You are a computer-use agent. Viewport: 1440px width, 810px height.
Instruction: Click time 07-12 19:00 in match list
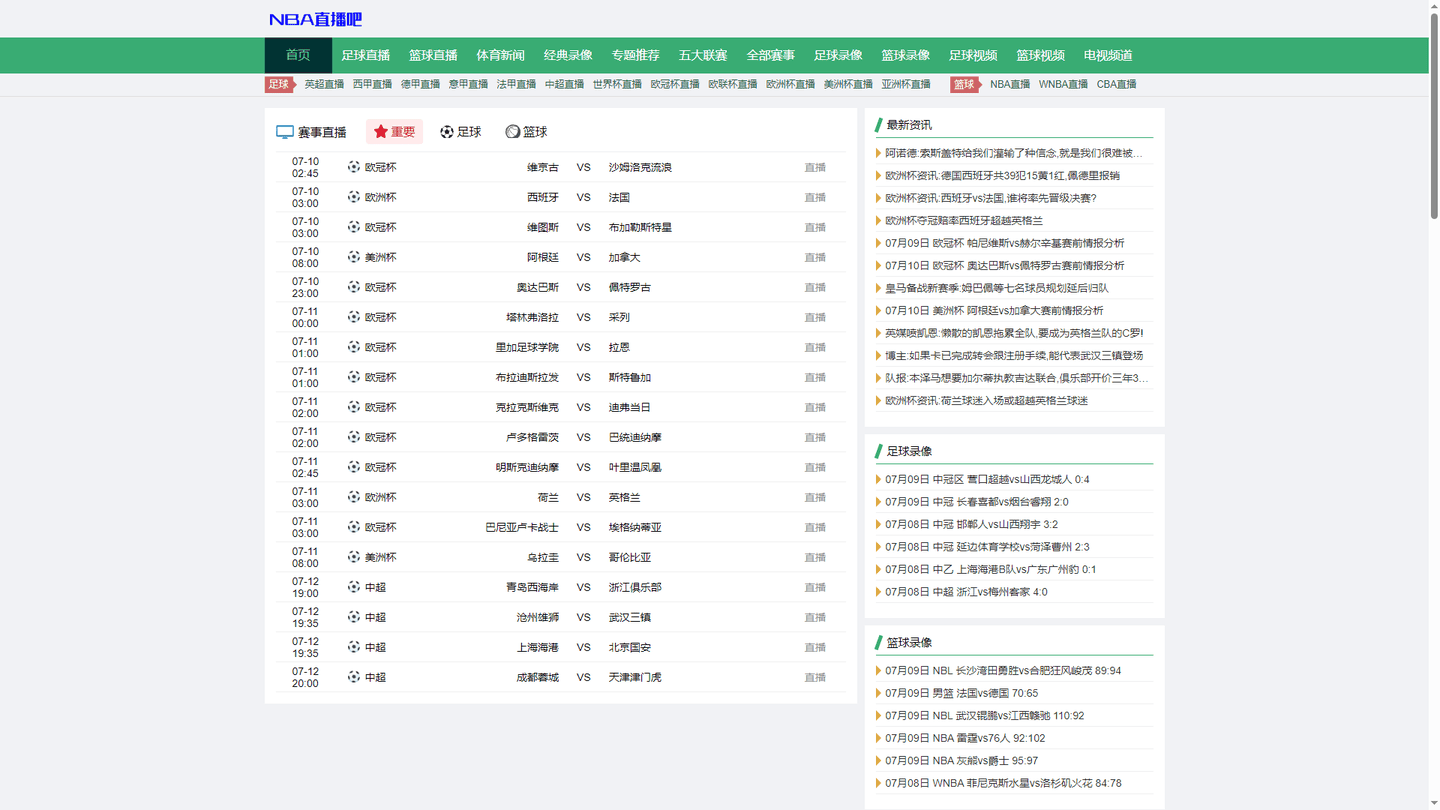[305, 587]
